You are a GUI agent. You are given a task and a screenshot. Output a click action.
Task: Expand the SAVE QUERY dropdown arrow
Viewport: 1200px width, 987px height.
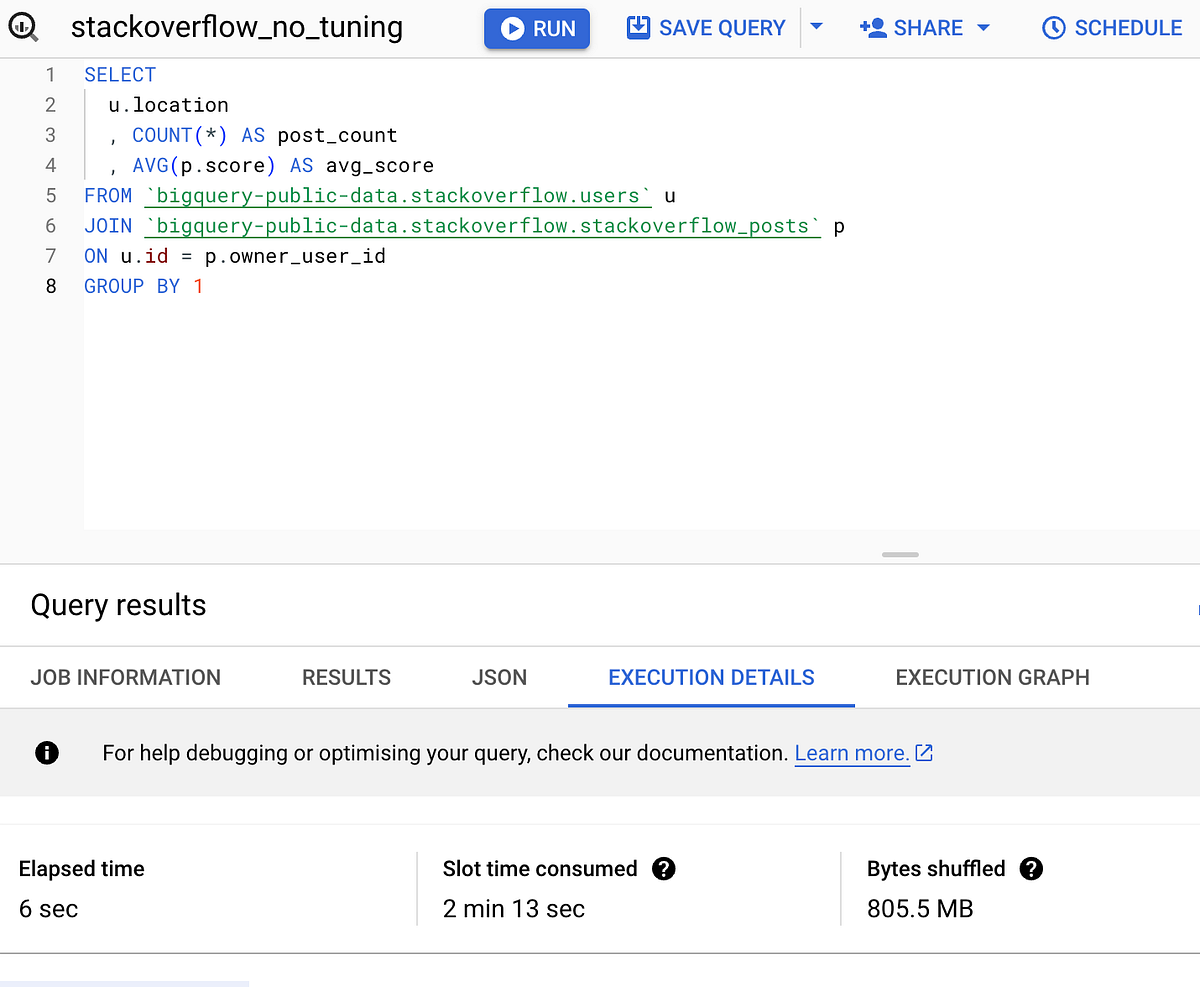pyautogui.click(x=818, y=27)
